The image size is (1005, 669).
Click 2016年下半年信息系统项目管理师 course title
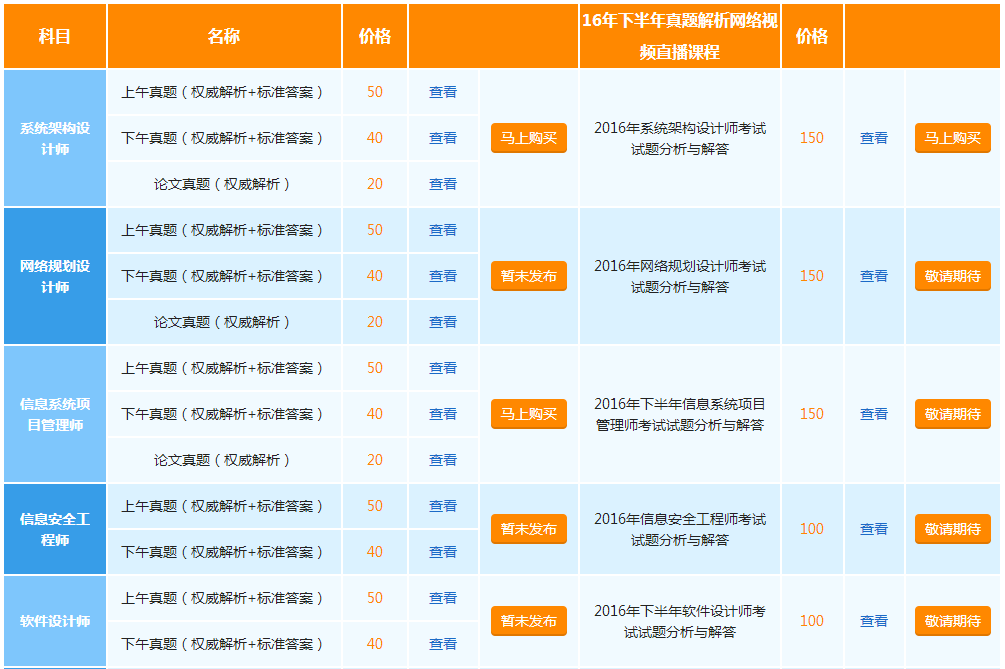(680, 414)
